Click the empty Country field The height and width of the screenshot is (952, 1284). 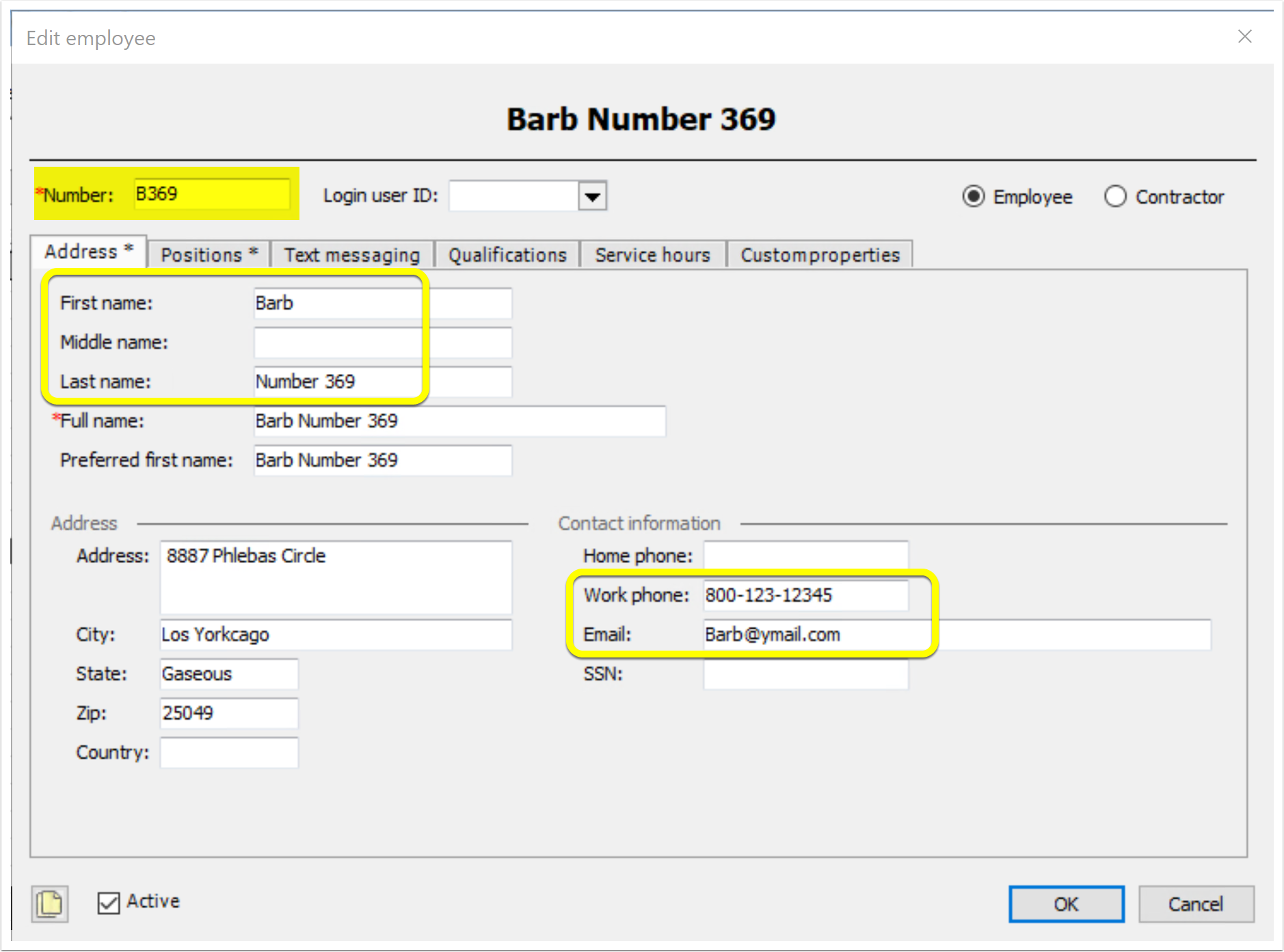(229, 752)
